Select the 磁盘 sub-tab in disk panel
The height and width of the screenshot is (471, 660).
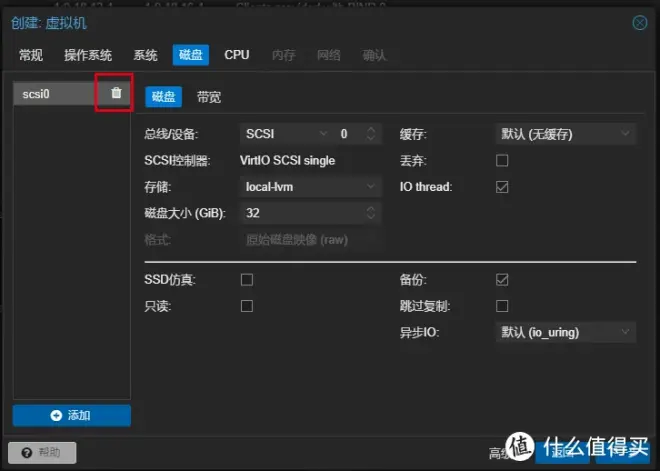pos(163,97)
